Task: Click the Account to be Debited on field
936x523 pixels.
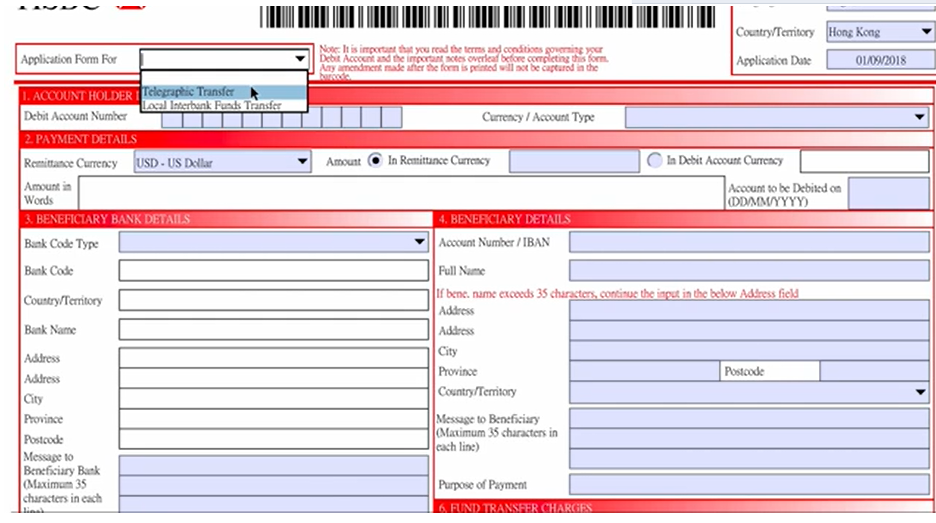Action: pos(888,193)
